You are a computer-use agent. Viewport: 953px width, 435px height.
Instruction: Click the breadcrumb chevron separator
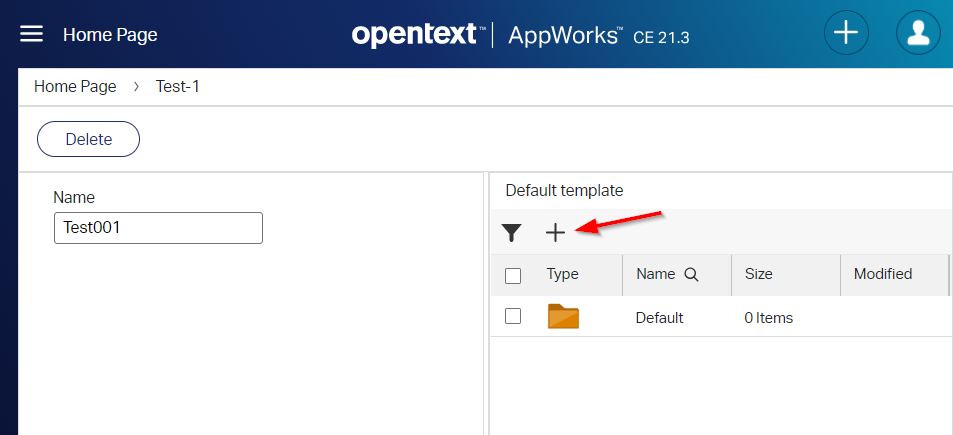coord(137,87)
